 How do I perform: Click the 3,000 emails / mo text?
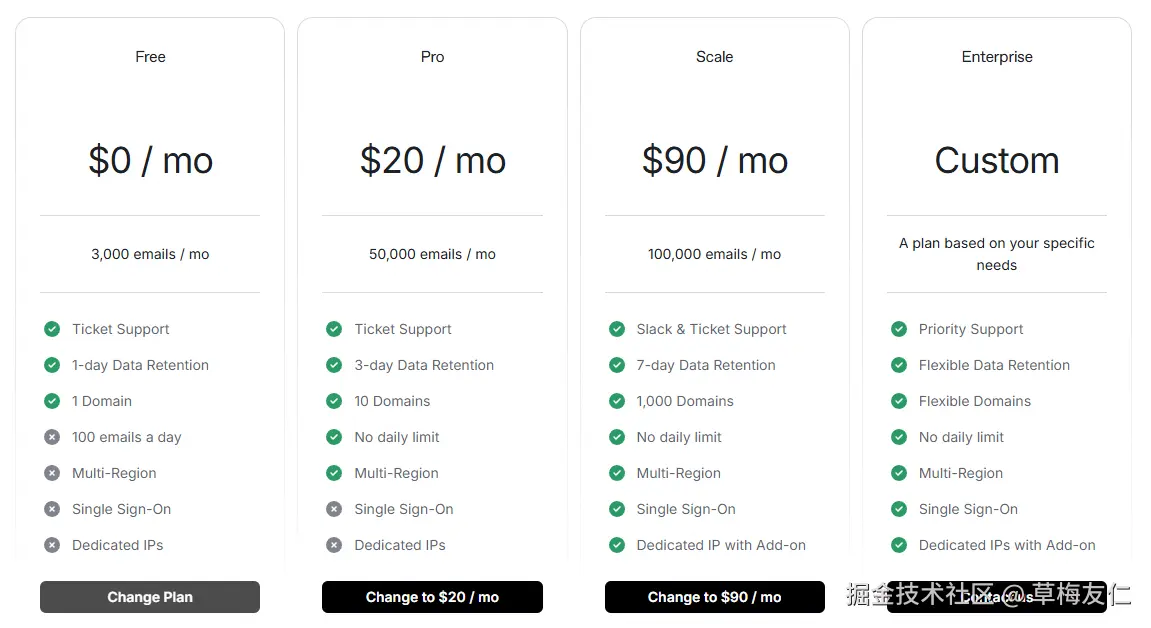tap(150, 254)
